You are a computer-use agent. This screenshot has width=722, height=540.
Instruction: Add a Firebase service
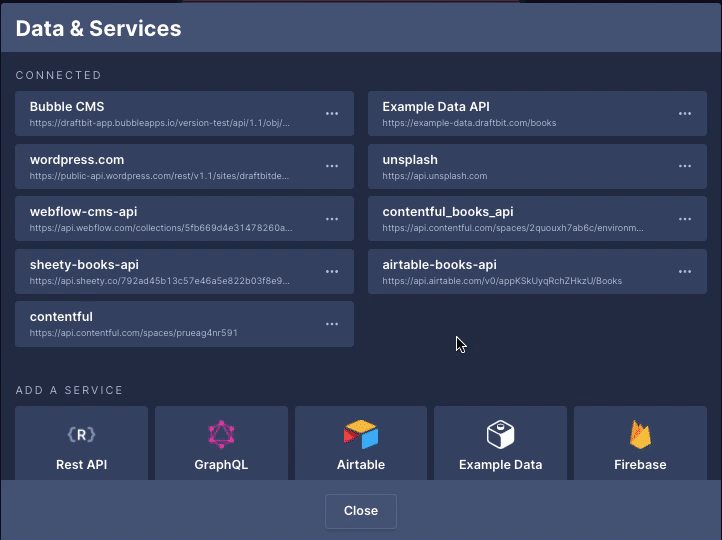pyautogui.click(x=640, y=443)
